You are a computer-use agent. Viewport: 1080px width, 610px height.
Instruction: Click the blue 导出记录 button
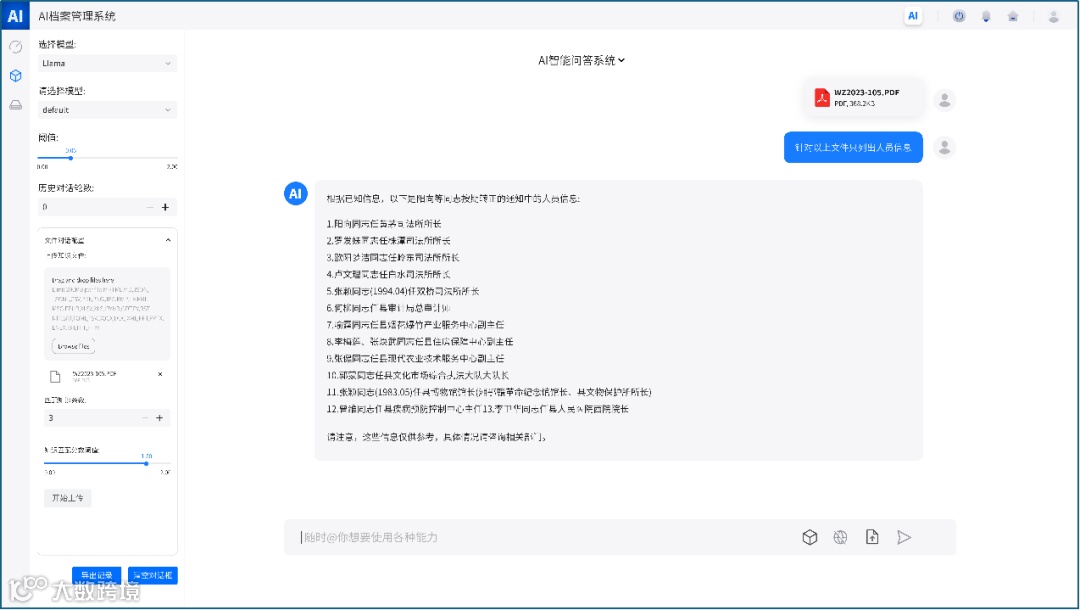tap(96, 576)
